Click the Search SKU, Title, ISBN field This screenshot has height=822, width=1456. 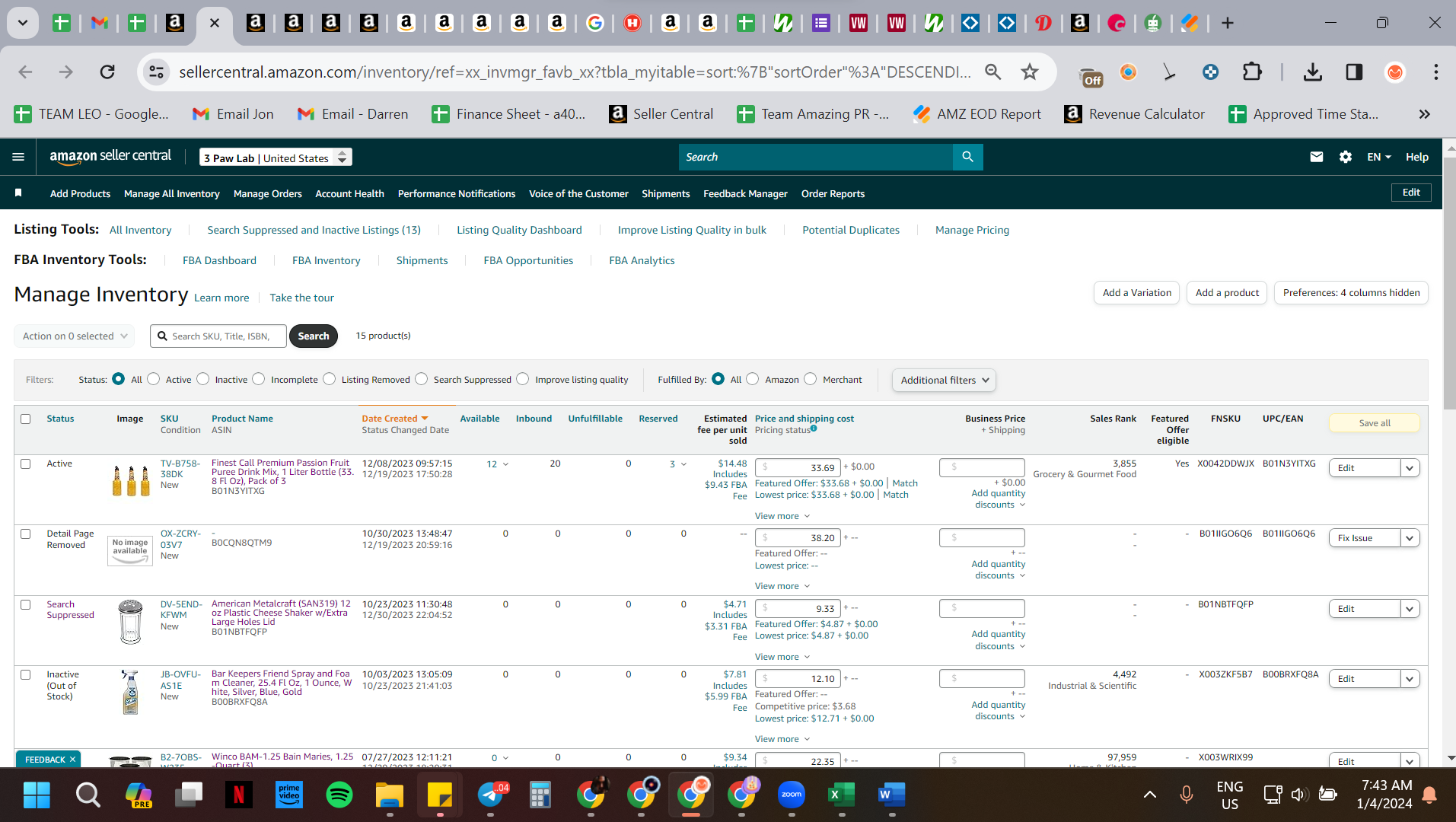click(219, 336)
